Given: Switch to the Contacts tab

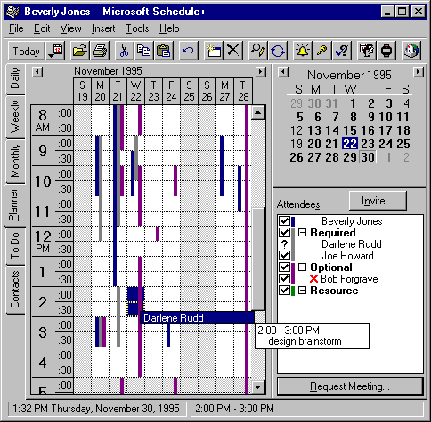Looking at the screenshot, I should tap(15, 290).
